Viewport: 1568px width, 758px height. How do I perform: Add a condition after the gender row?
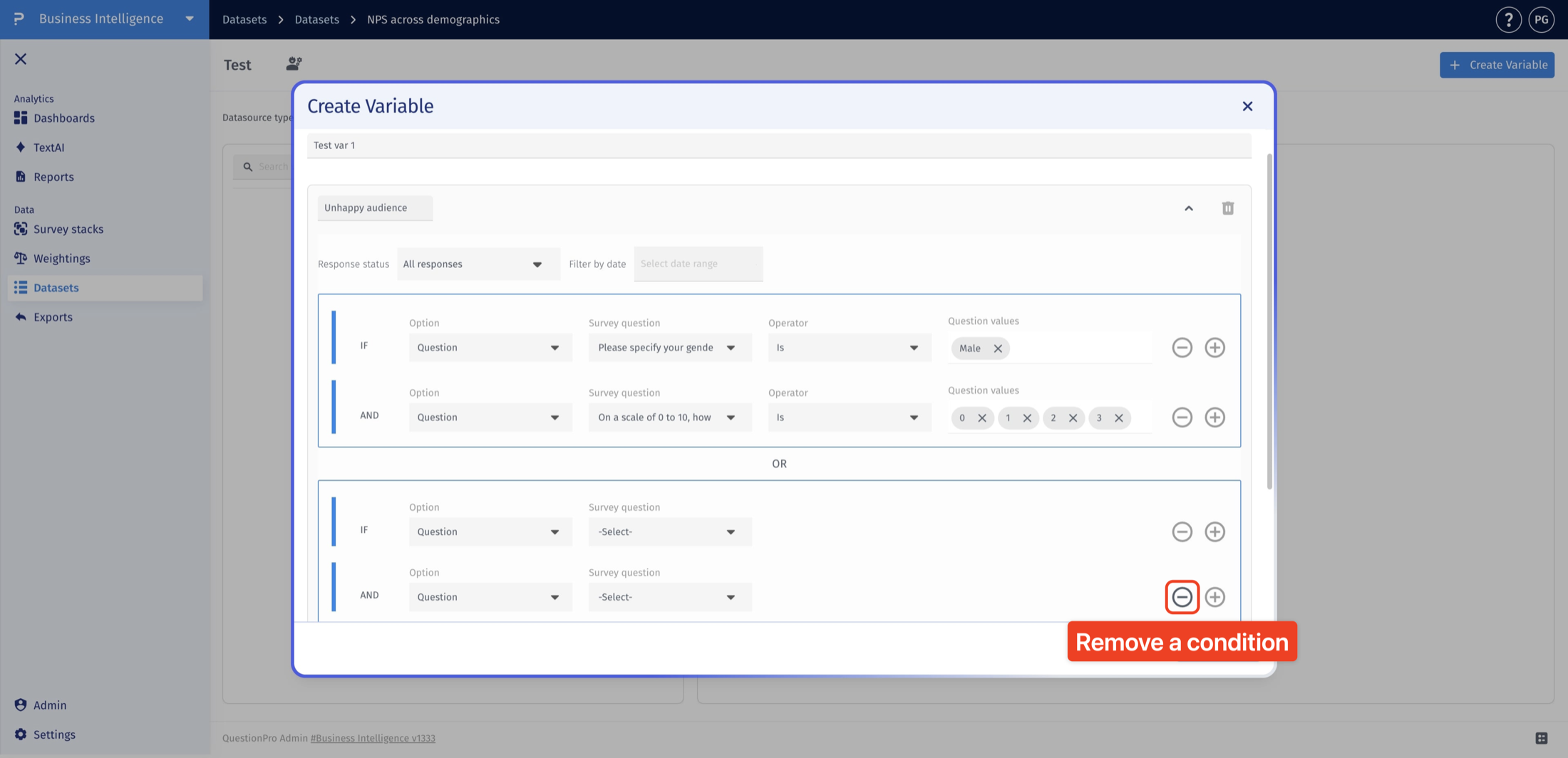1214,348
